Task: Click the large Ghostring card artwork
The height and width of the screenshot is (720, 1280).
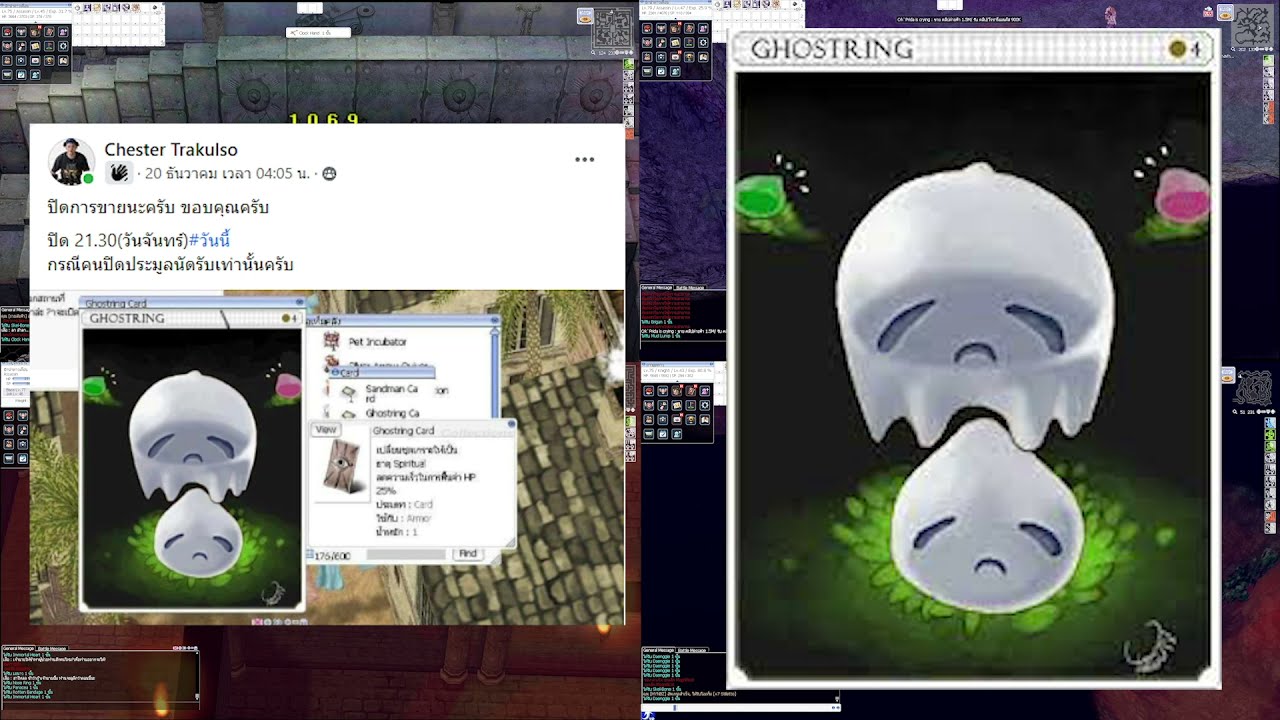Action: pos(973,378)
